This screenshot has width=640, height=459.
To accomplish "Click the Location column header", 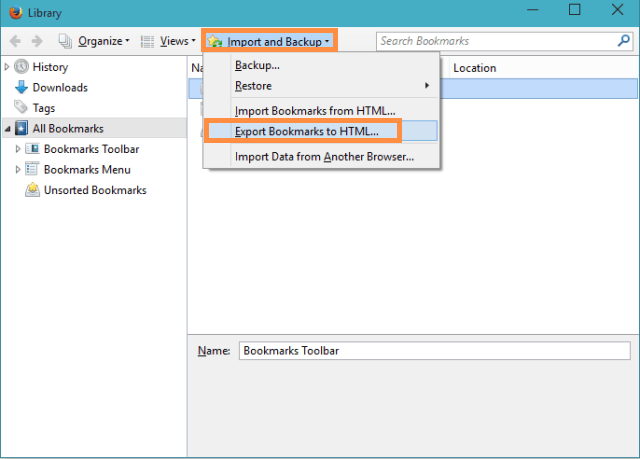I will click(474, 68).
